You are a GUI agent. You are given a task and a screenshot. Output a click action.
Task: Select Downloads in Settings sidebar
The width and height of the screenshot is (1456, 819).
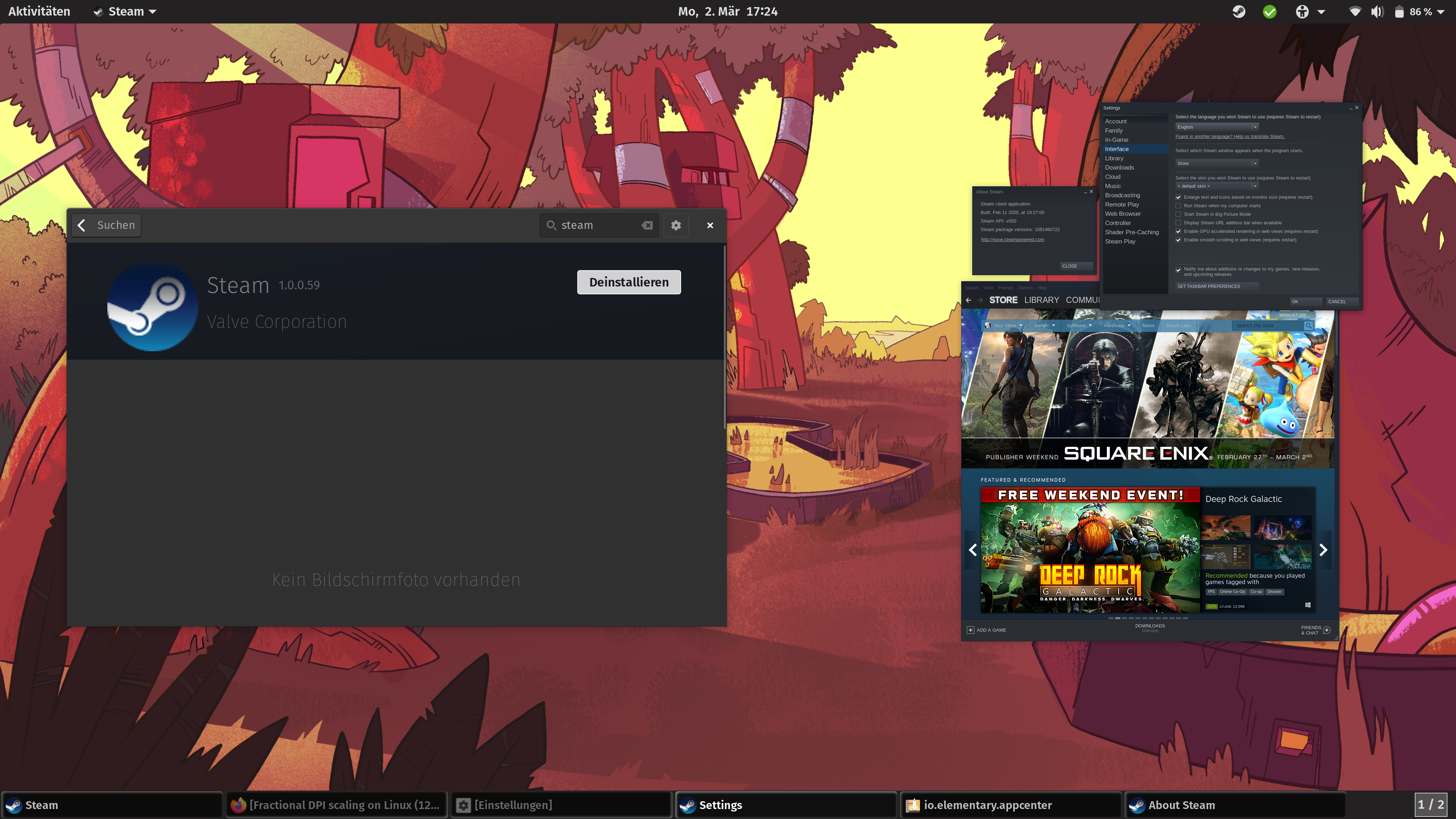point(1119,167)
